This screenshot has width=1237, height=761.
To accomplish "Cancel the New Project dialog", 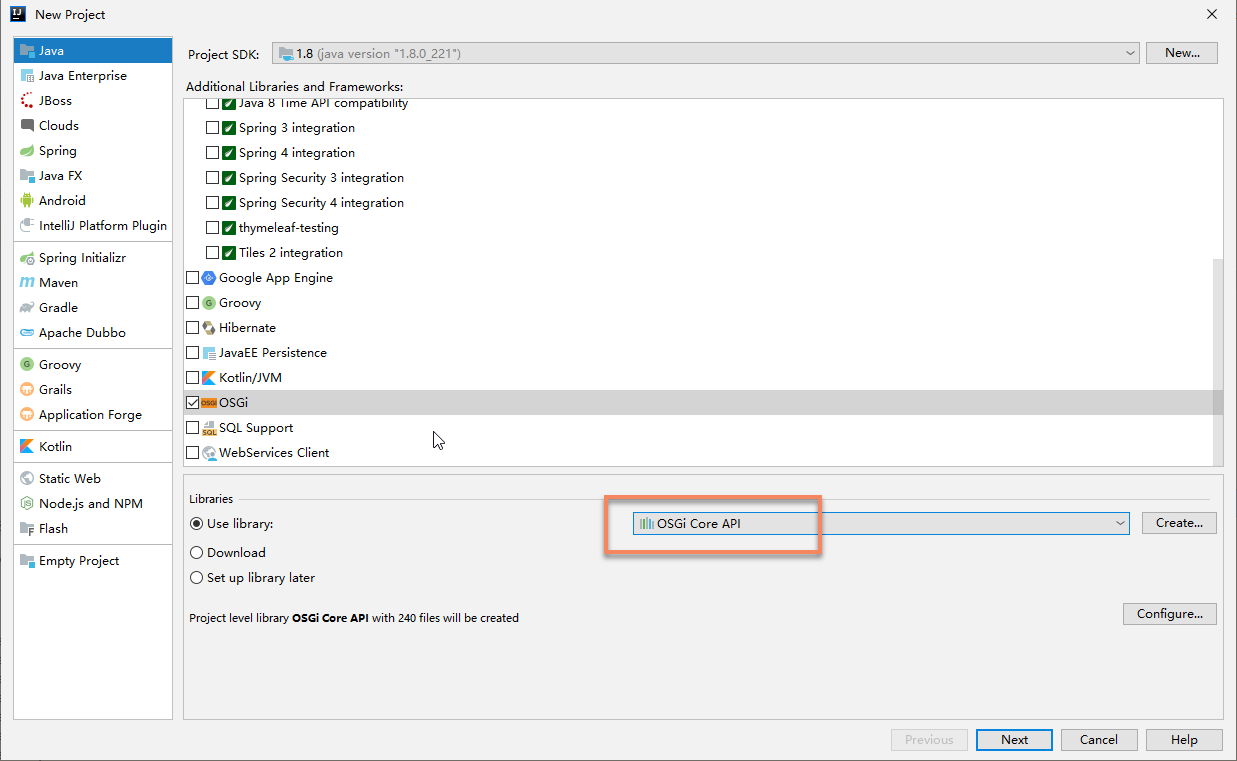I will click(1099, 740).
